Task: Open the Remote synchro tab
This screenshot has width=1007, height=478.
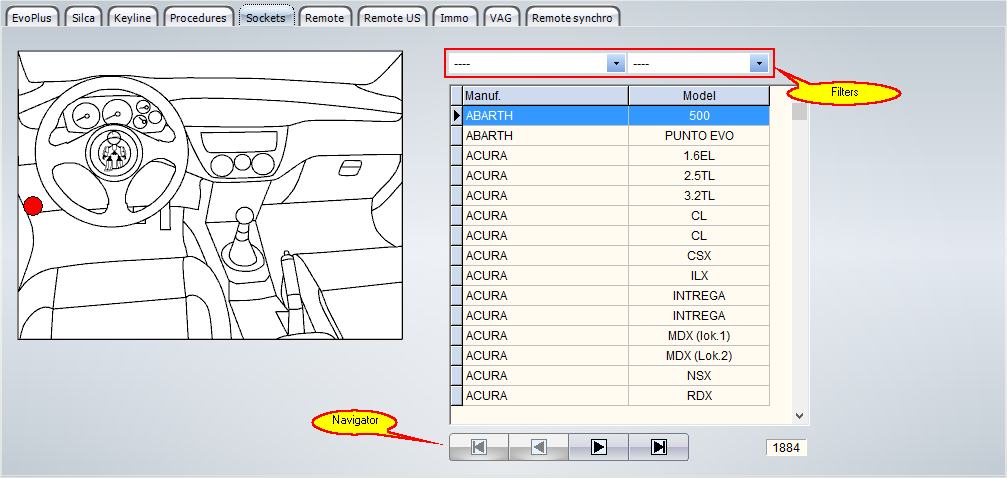Action: (573, 17)
